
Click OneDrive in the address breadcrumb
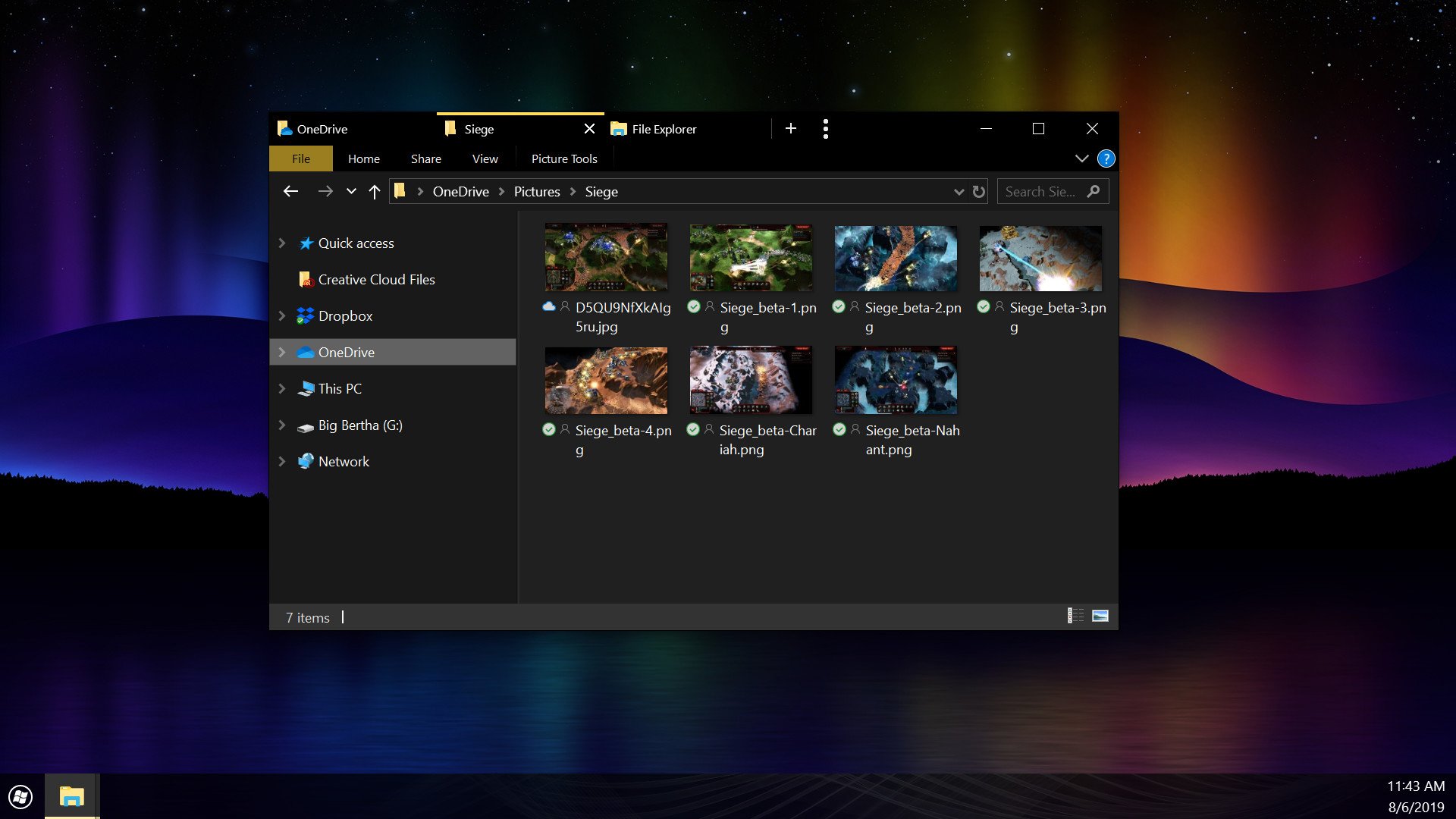(x=461, y=192)
